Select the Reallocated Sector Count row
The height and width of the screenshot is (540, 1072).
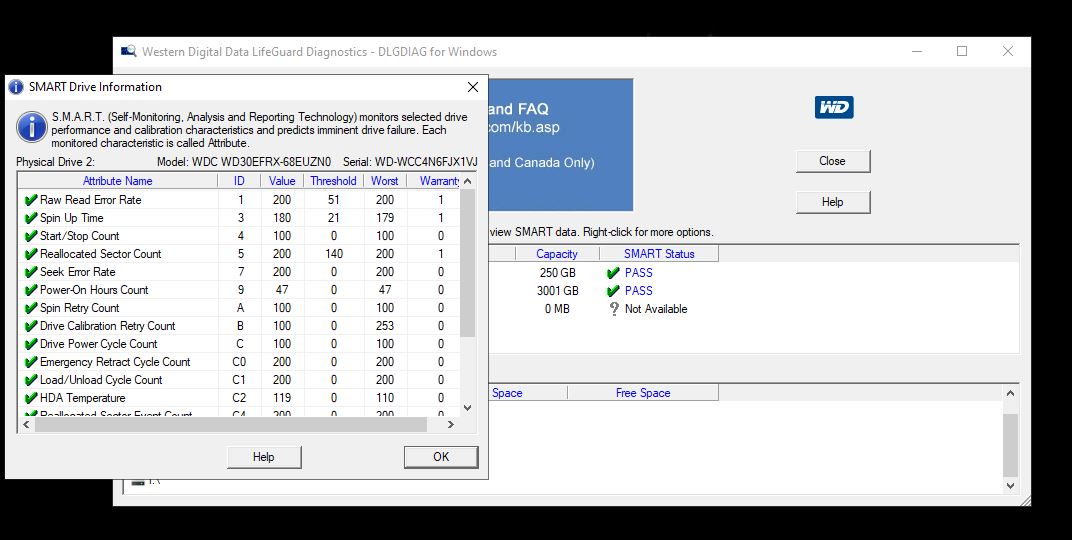click(x=100, y=254)
